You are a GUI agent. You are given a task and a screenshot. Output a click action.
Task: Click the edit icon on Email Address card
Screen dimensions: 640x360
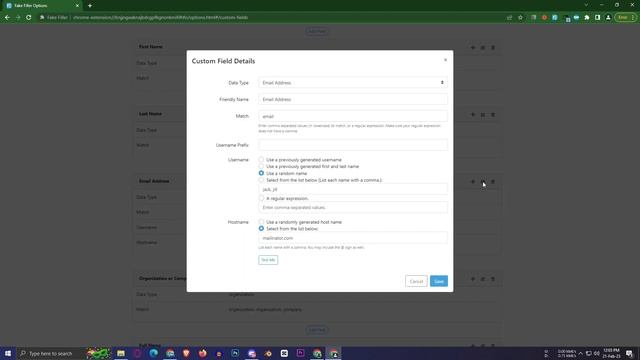[x=483, y=182]
